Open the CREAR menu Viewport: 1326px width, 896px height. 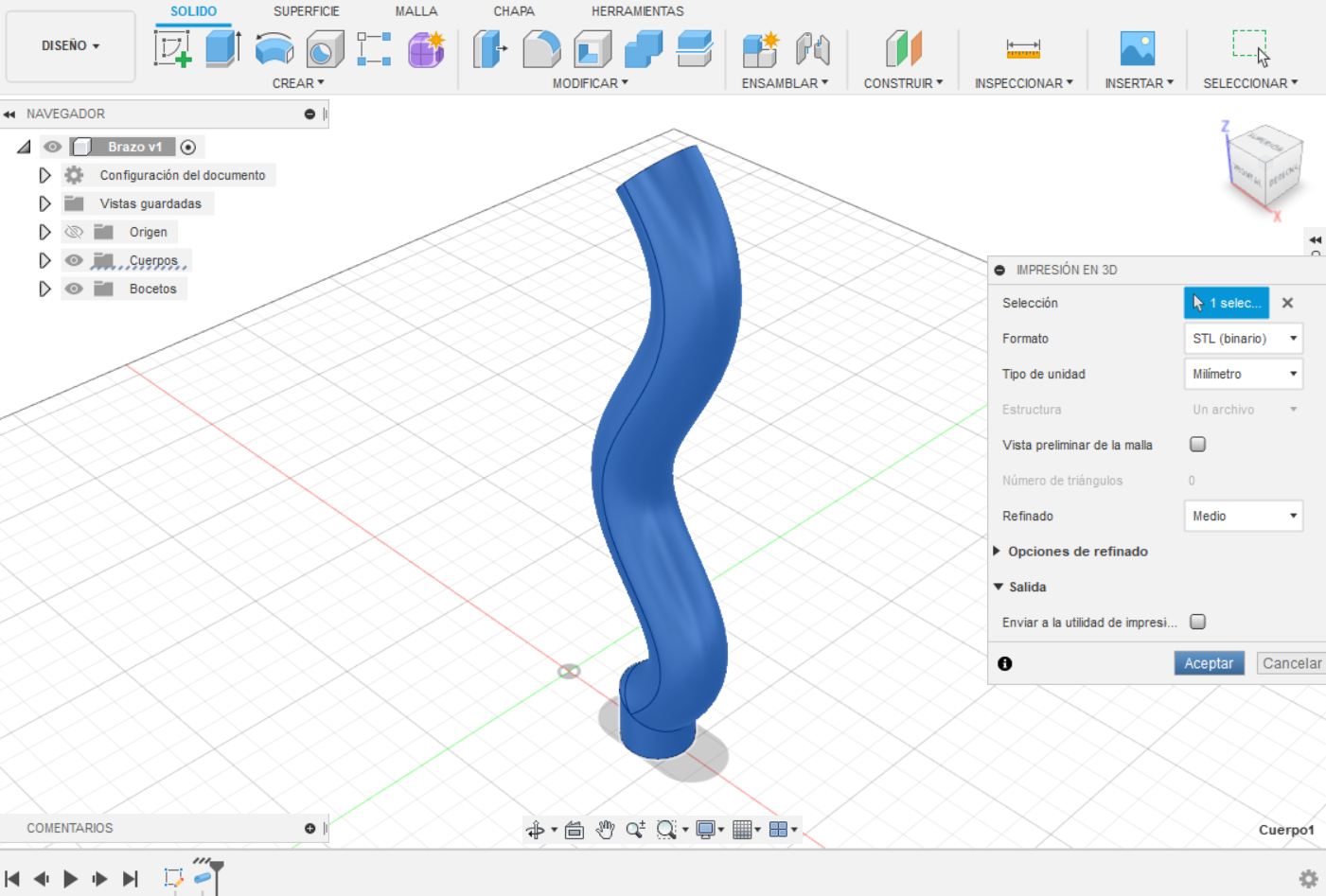click(x=298, y=83)
